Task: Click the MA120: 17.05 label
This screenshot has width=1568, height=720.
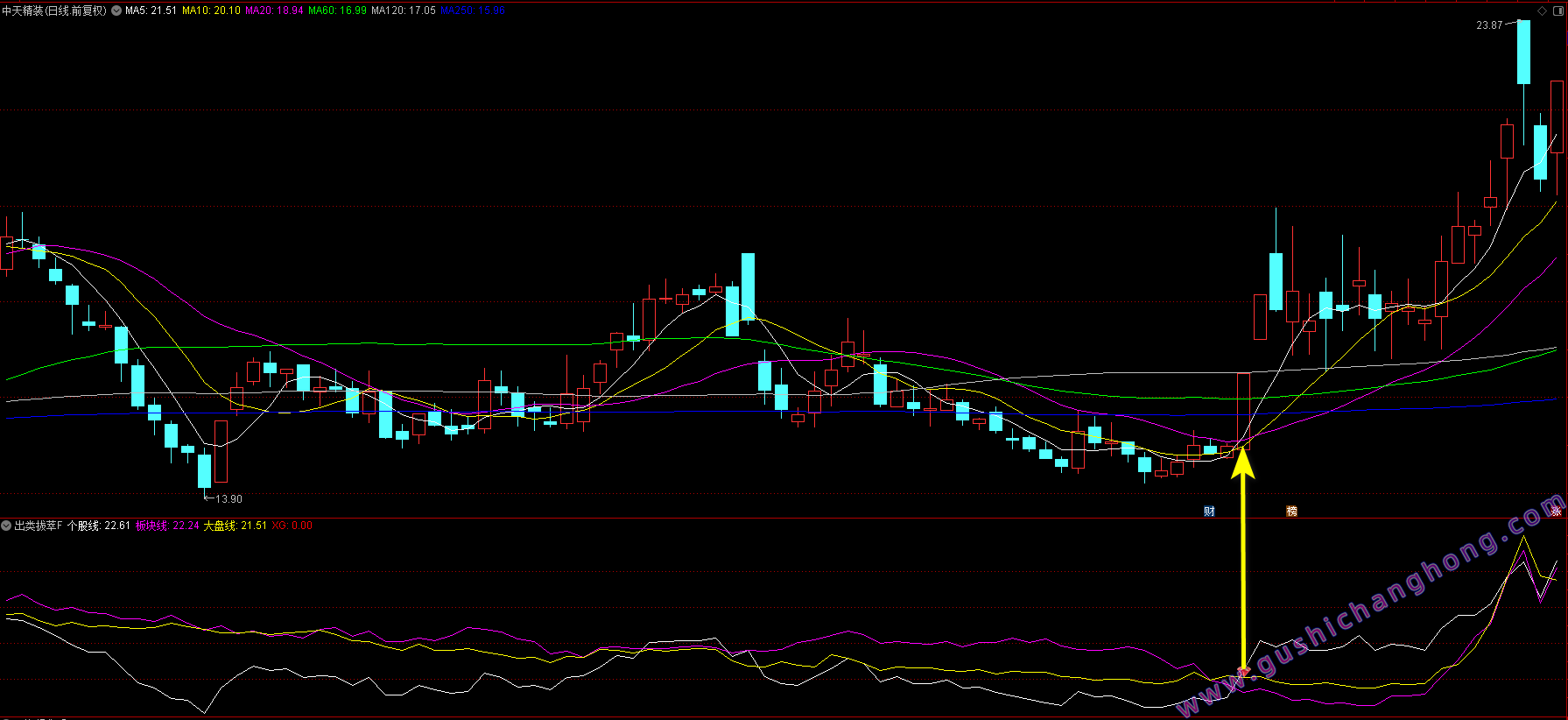Action: 404,11
